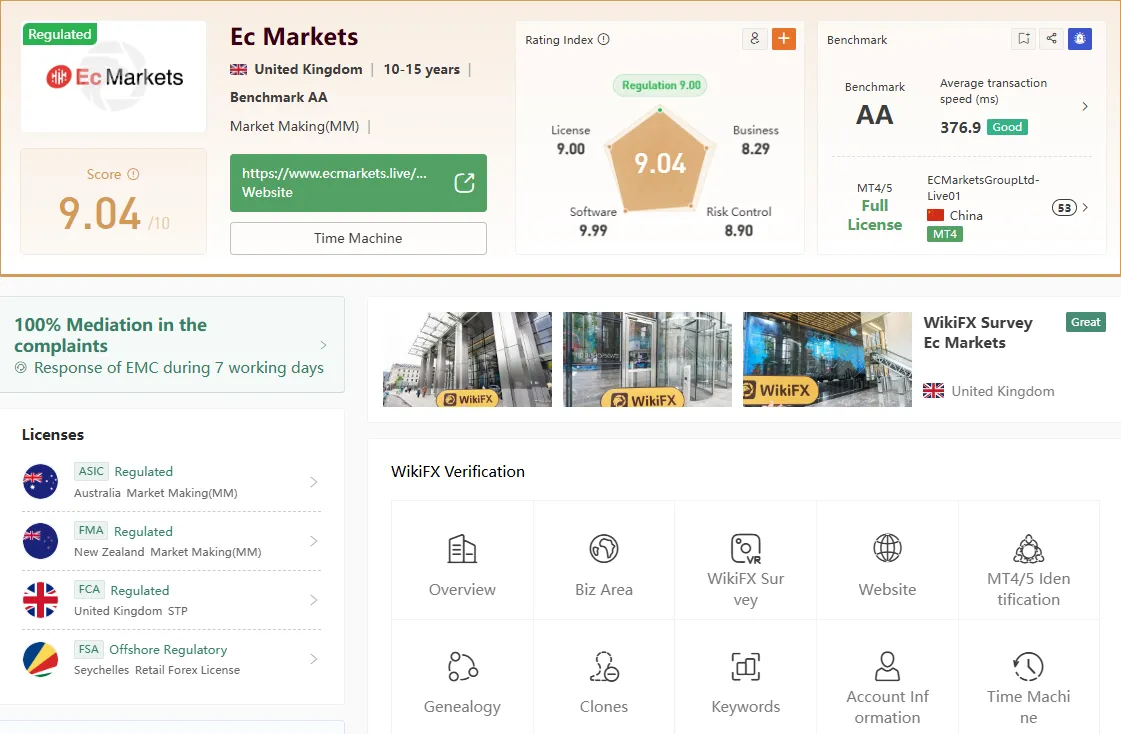Click the bookmark icon in Benchmark panel
Screen dimensions: 1121x734
(1024, 39)
